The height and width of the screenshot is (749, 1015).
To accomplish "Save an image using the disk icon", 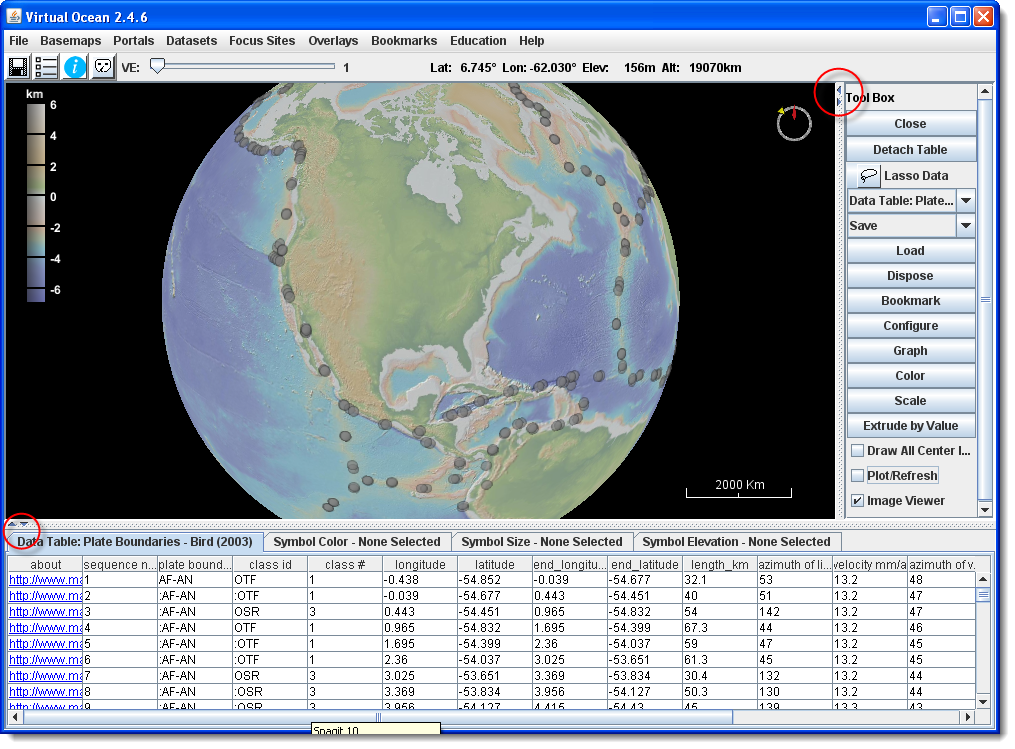I will pos(17,66).
